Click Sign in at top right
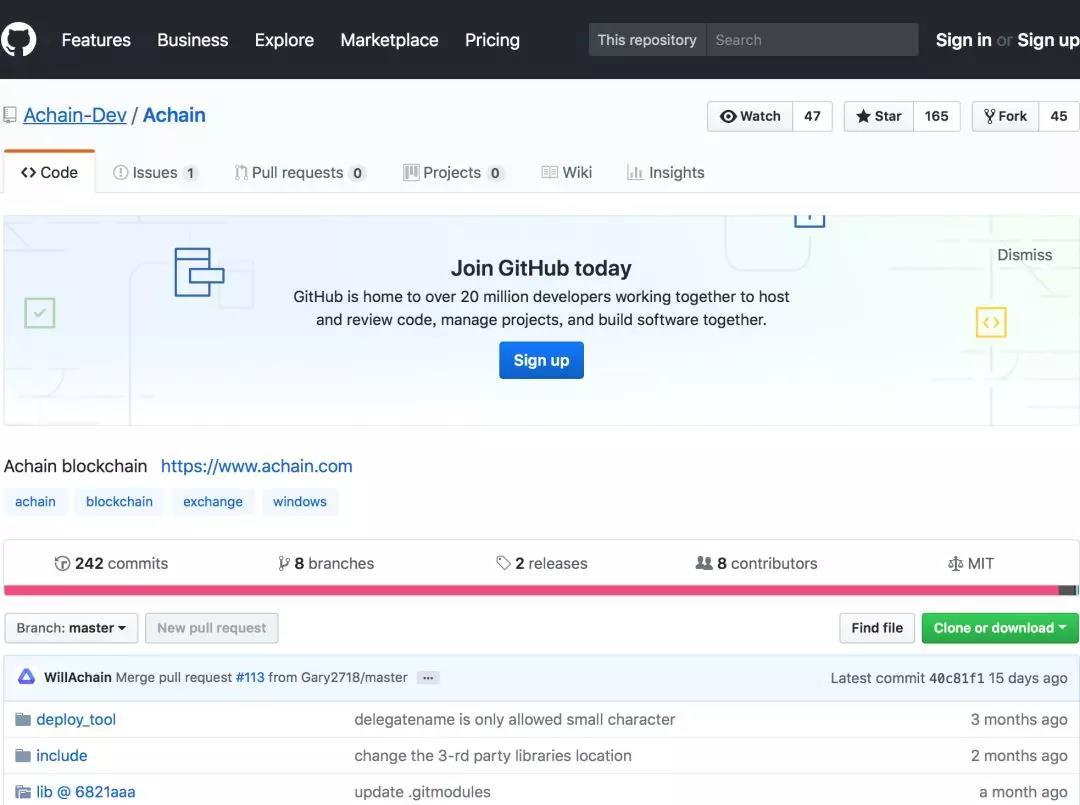The height and width of the screenshot is (805, 1080). pos(963,40)
